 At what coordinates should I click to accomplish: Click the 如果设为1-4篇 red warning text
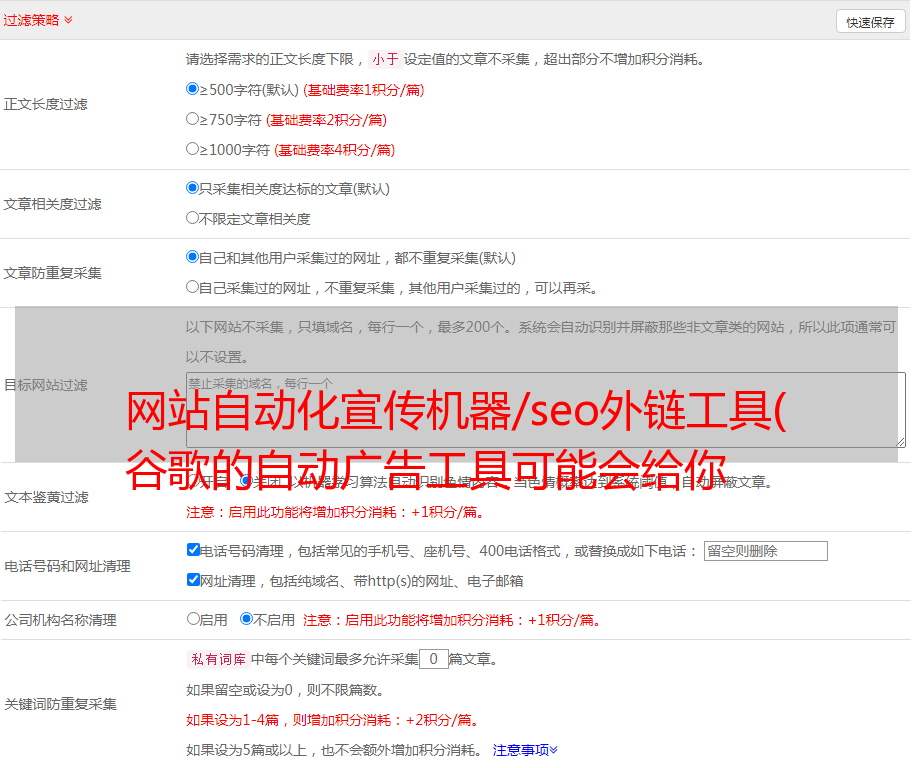click(333, 720)
